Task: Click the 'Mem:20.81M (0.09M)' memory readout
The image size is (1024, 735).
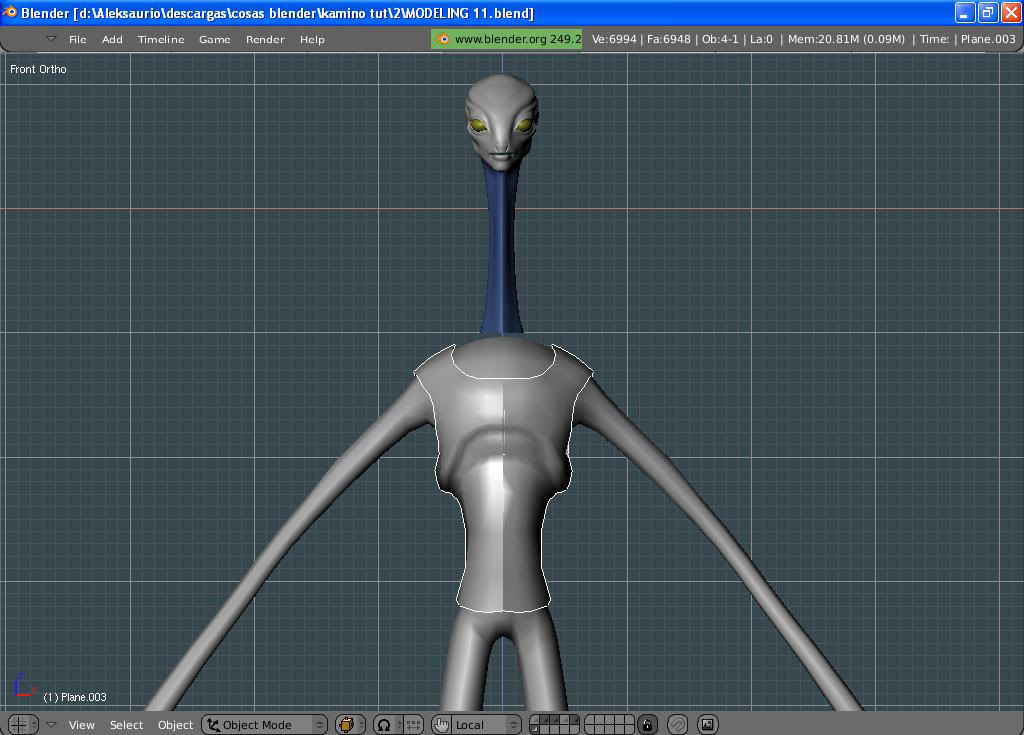Action: (846, 39)
